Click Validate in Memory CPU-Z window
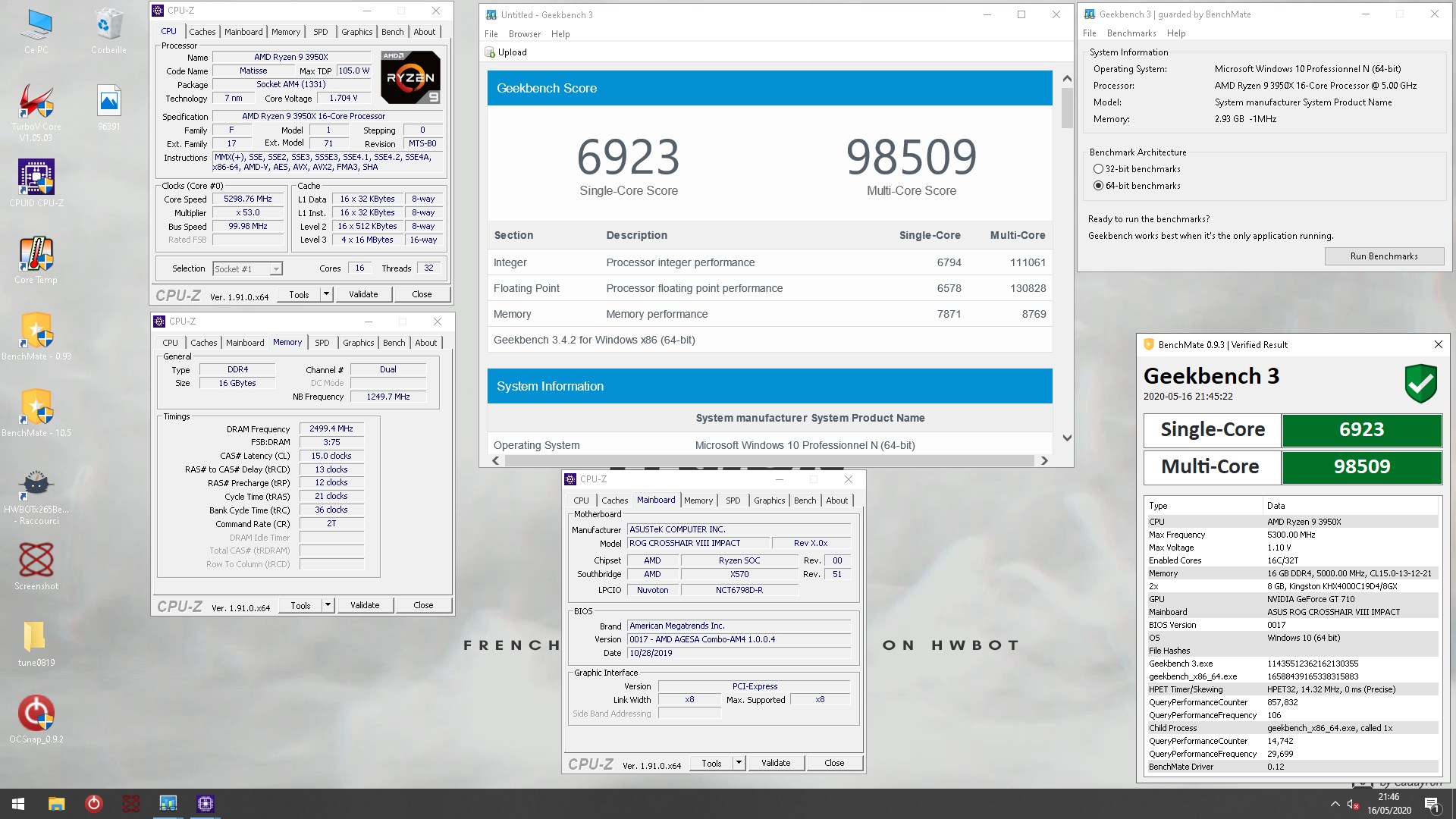 click(x=365, y=605)
